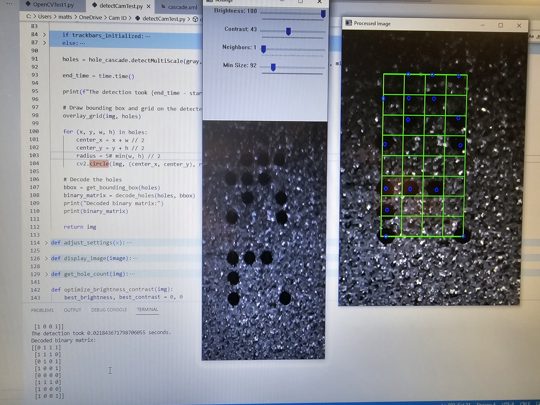The height and width of the screenshot is (405, 540).
Task: Expand folded display_image function at line 126
Action: [x=46, y=259]
